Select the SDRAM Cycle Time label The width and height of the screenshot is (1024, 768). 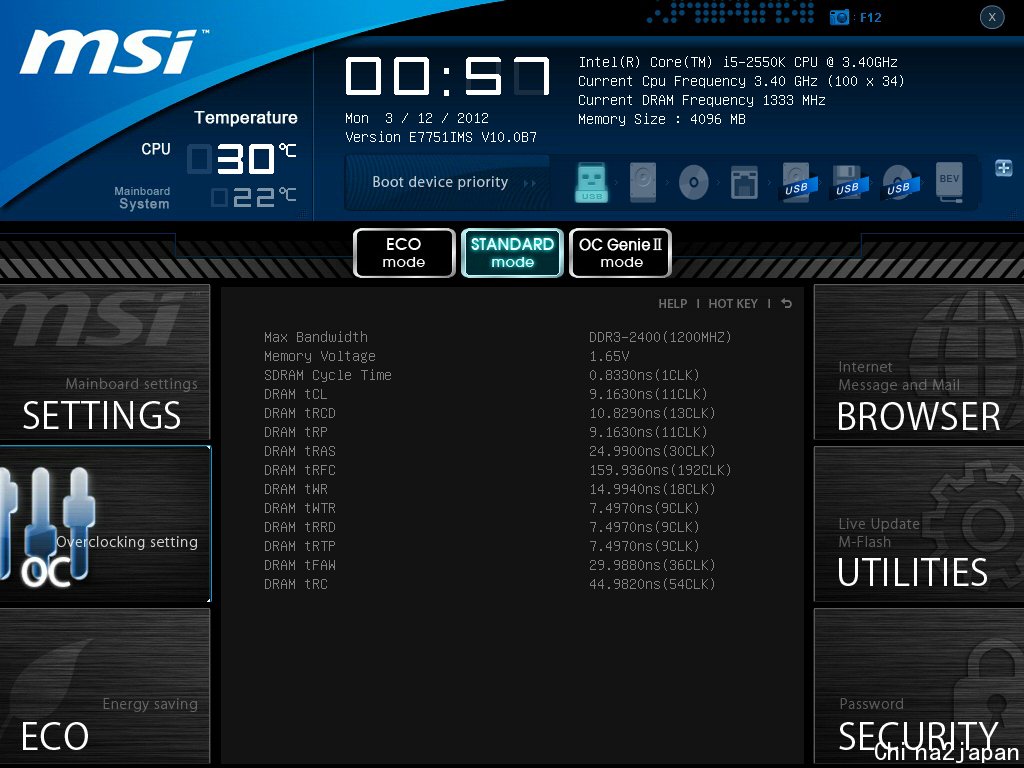[328, 375]
